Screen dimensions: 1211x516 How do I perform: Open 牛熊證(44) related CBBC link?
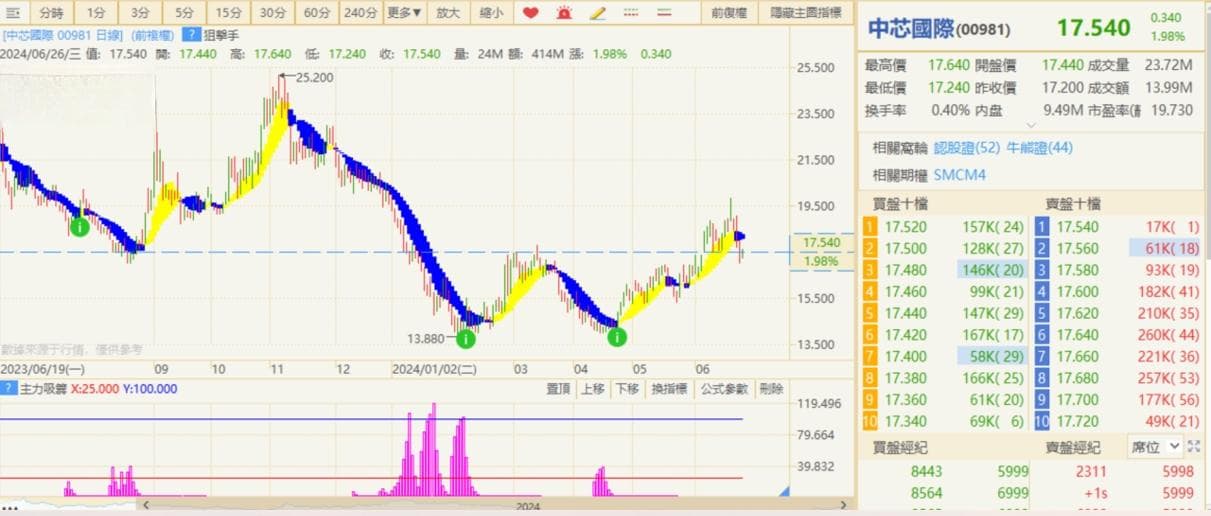(1040, 148)
